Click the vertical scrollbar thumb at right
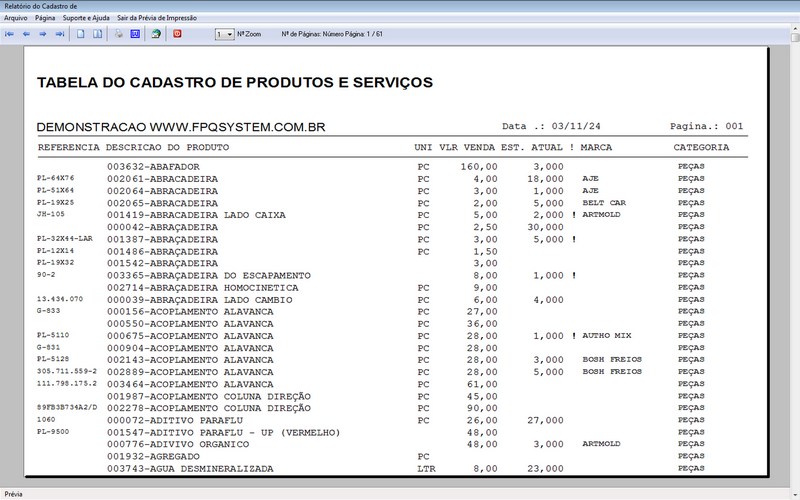This screenshot has height=500, width=800. click(x=795, y=37)
